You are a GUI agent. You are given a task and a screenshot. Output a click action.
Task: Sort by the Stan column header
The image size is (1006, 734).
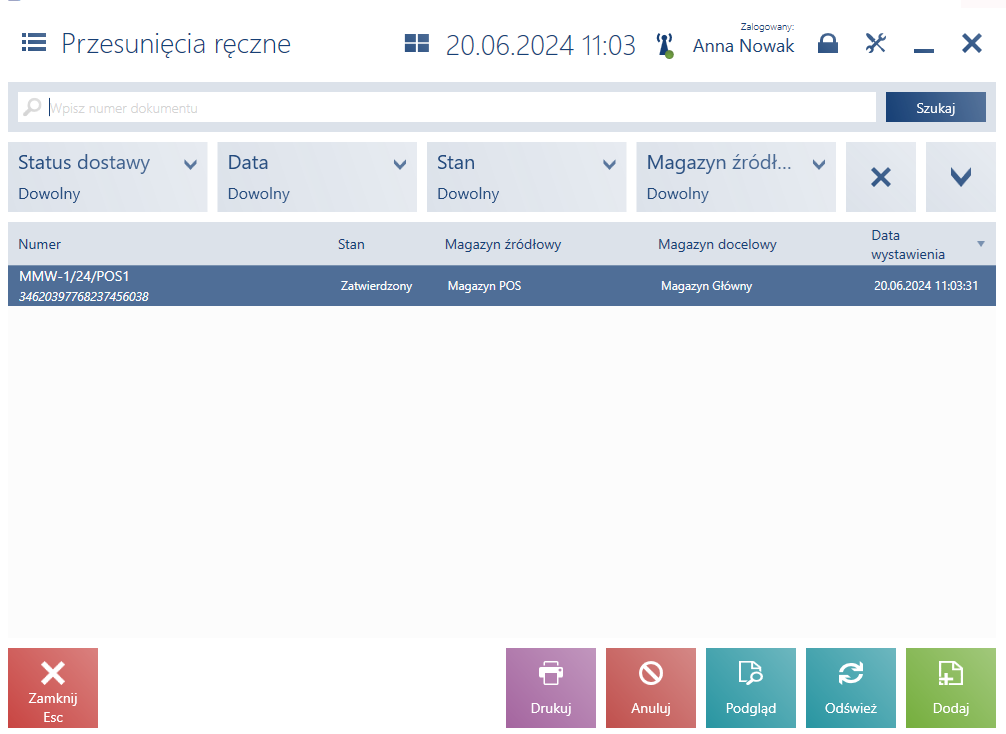[x=351, y=244]
